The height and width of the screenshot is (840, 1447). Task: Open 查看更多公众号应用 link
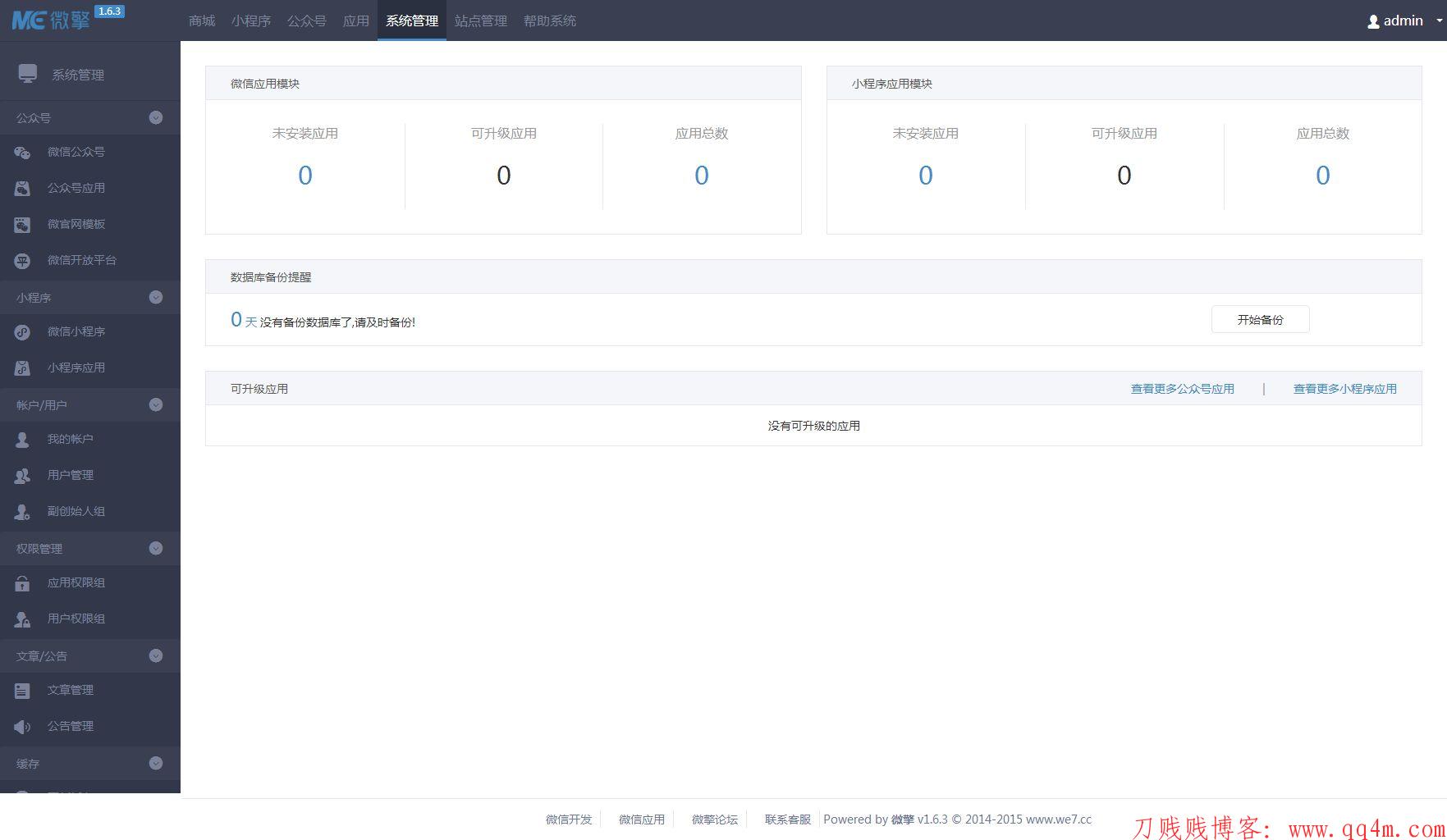[1183, 389]
